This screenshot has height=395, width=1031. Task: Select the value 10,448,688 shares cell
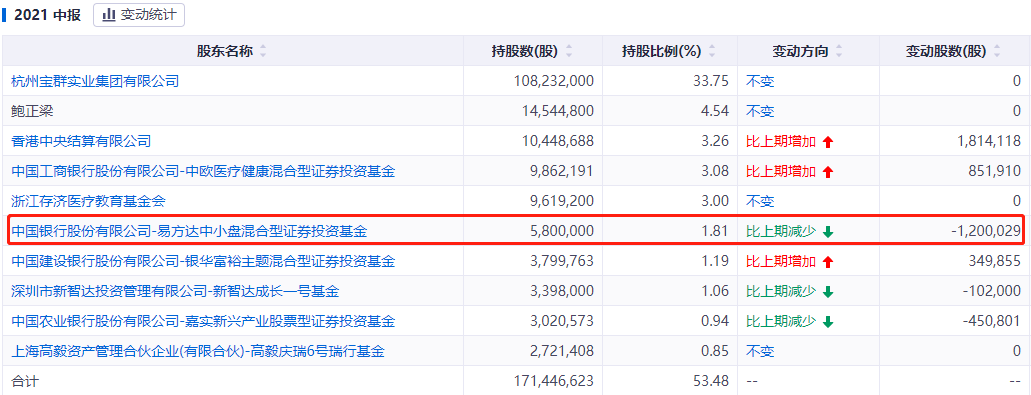558,141
